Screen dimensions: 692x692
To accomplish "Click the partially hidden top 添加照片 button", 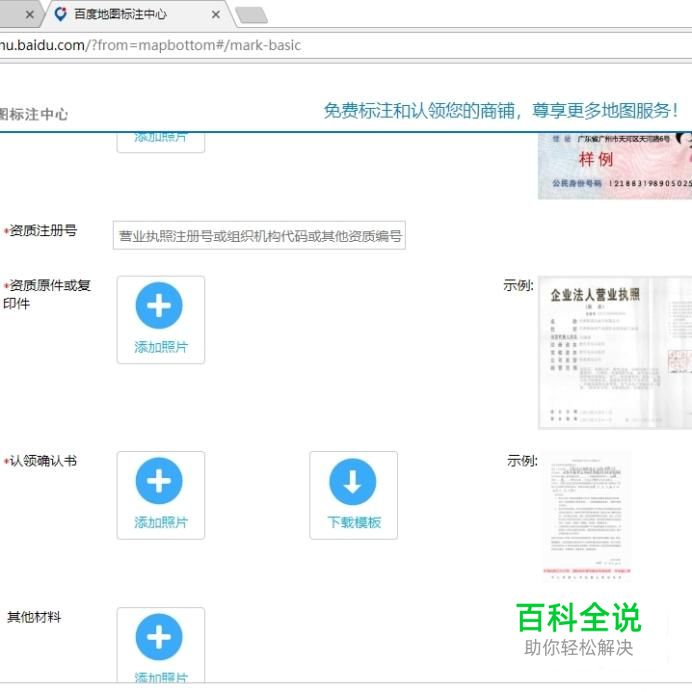I will coord(161,142).
